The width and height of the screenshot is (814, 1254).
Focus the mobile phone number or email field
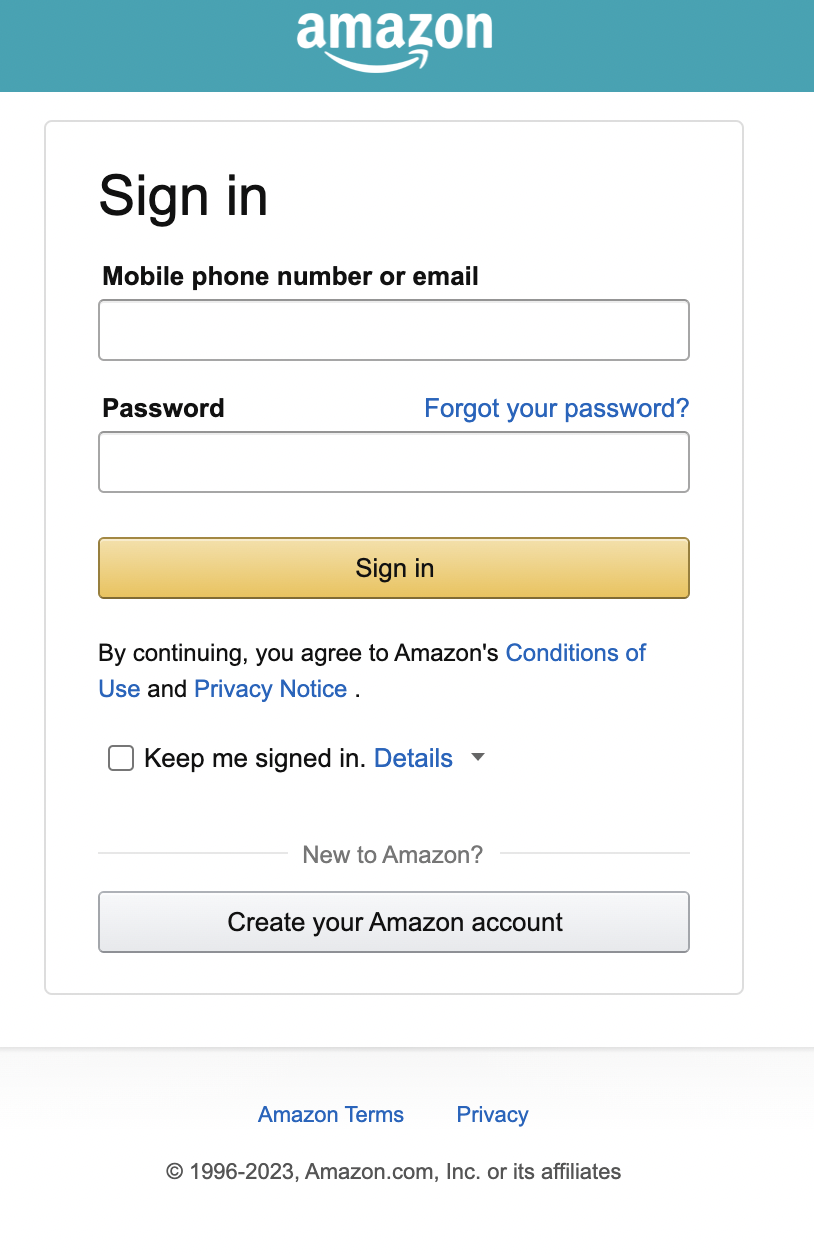393,330
